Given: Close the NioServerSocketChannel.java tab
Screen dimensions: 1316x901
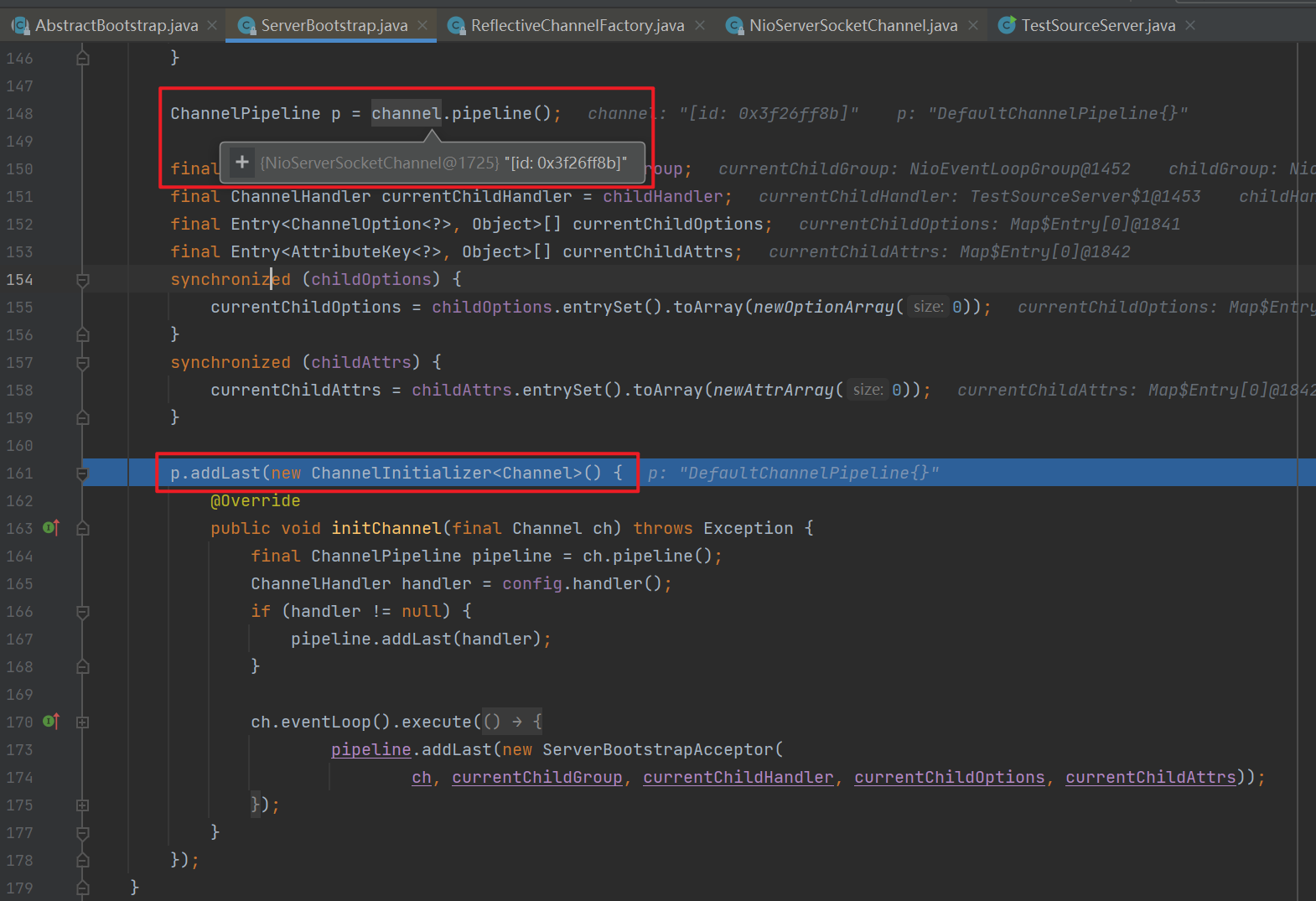Looking at the screenshot, I should coord(973,26).
